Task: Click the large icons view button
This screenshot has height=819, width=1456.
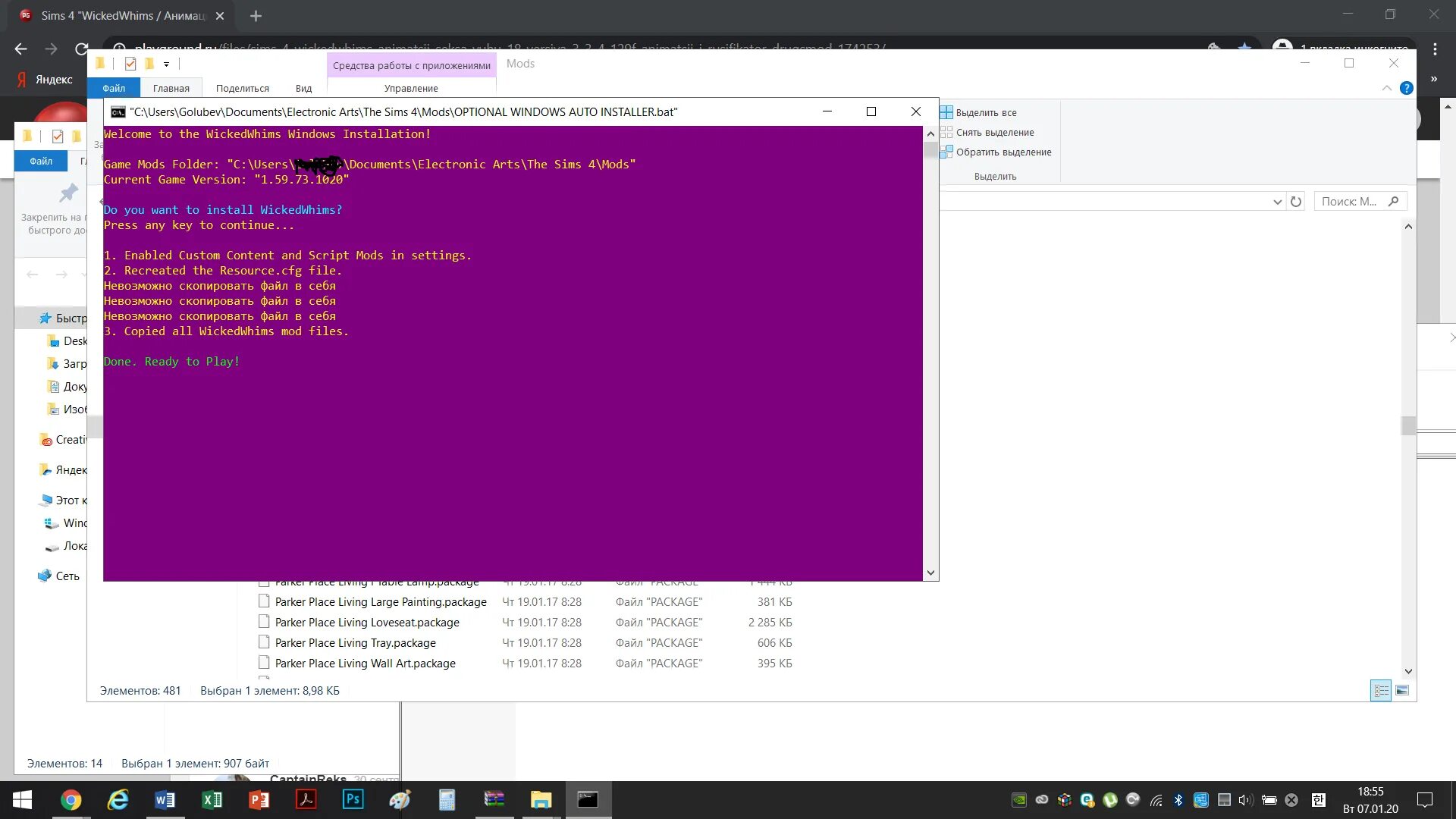Action: (1402, 690)
